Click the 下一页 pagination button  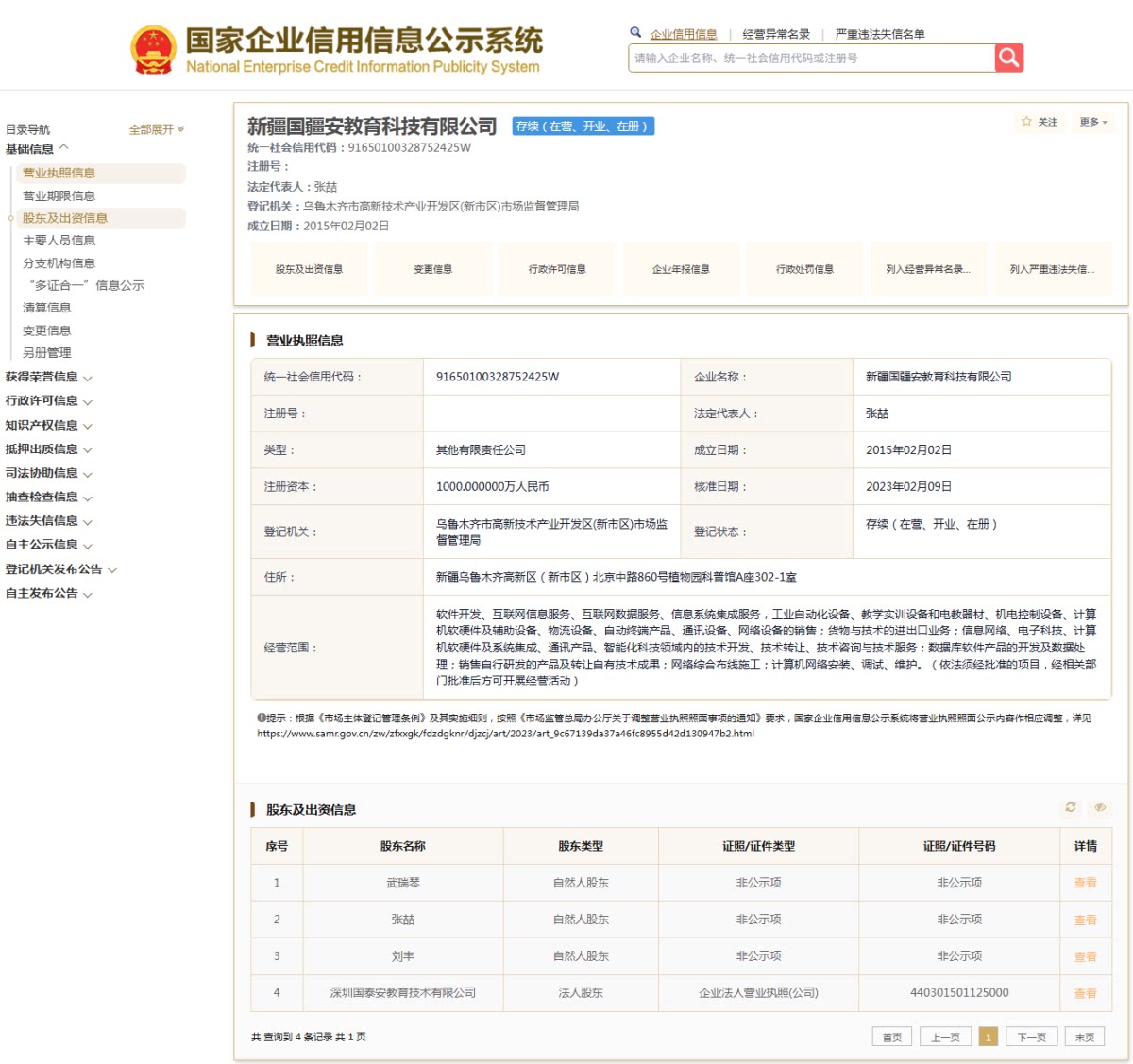(1031, 1037)
